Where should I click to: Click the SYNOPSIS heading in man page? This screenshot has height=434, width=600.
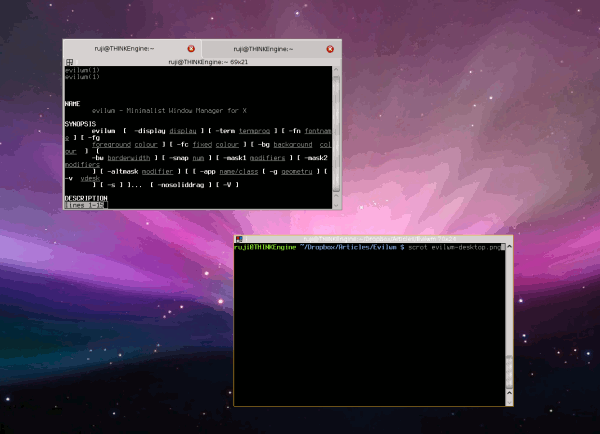click(x=80, y=124)
